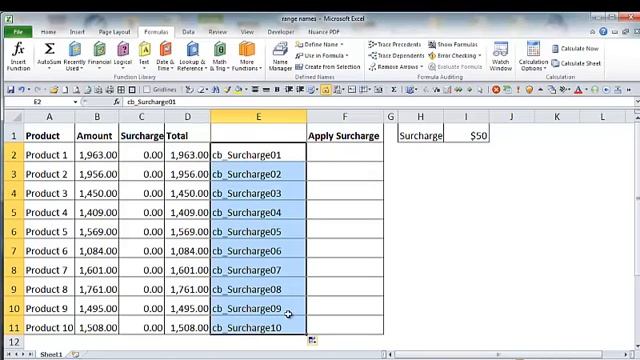The image size is (640, 360).
Task: Open Text functions library
Action: click(x=144, y=56)
